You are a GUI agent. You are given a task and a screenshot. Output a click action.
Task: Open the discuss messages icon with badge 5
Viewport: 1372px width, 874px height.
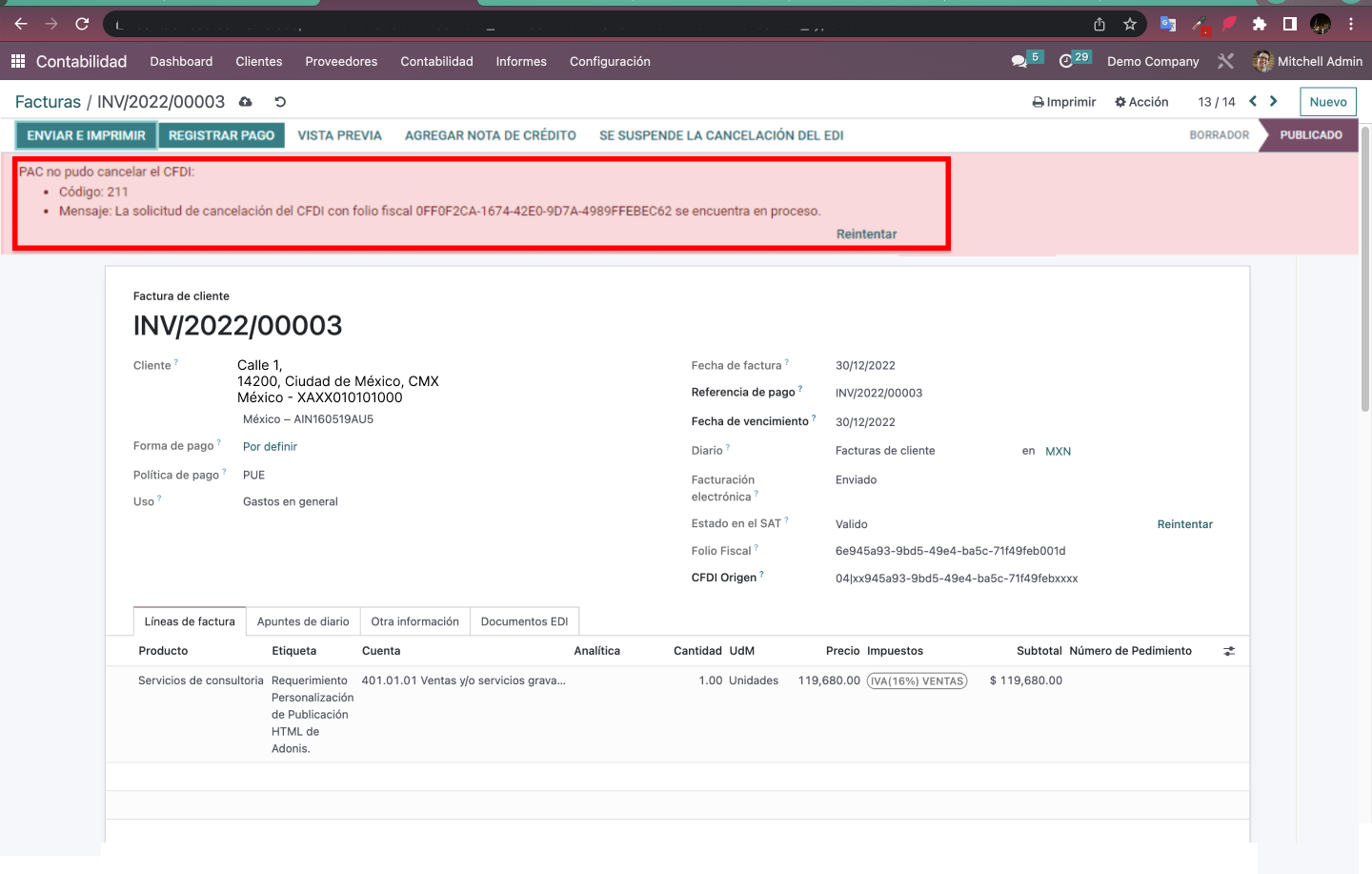[1026, 60]
